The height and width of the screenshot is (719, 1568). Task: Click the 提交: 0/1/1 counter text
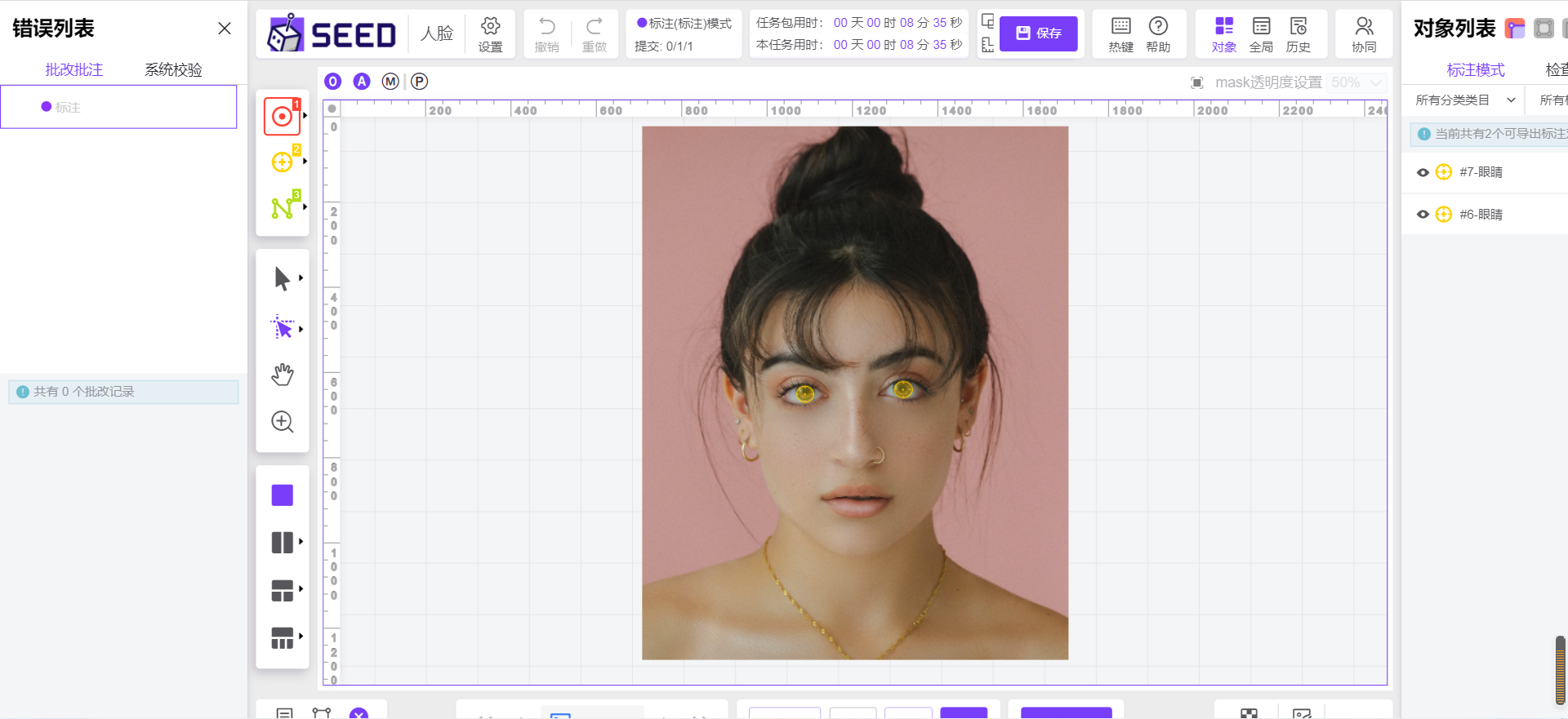pos(664,47)
